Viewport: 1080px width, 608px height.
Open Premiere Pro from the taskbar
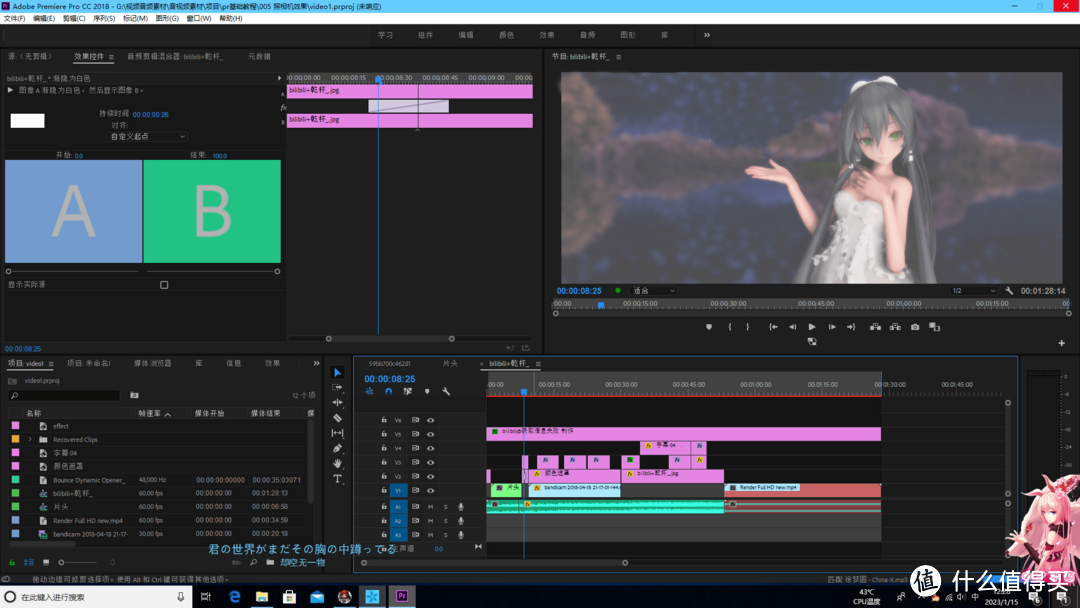point(402,596)
